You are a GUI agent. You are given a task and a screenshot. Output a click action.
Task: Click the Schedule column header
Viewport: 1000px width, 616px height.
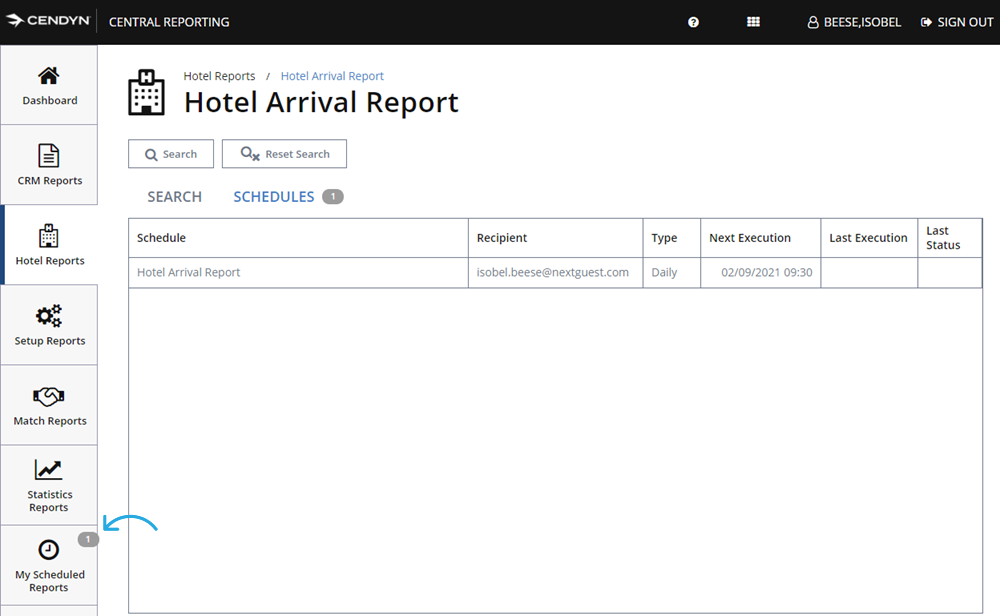(x=298, y=238)
